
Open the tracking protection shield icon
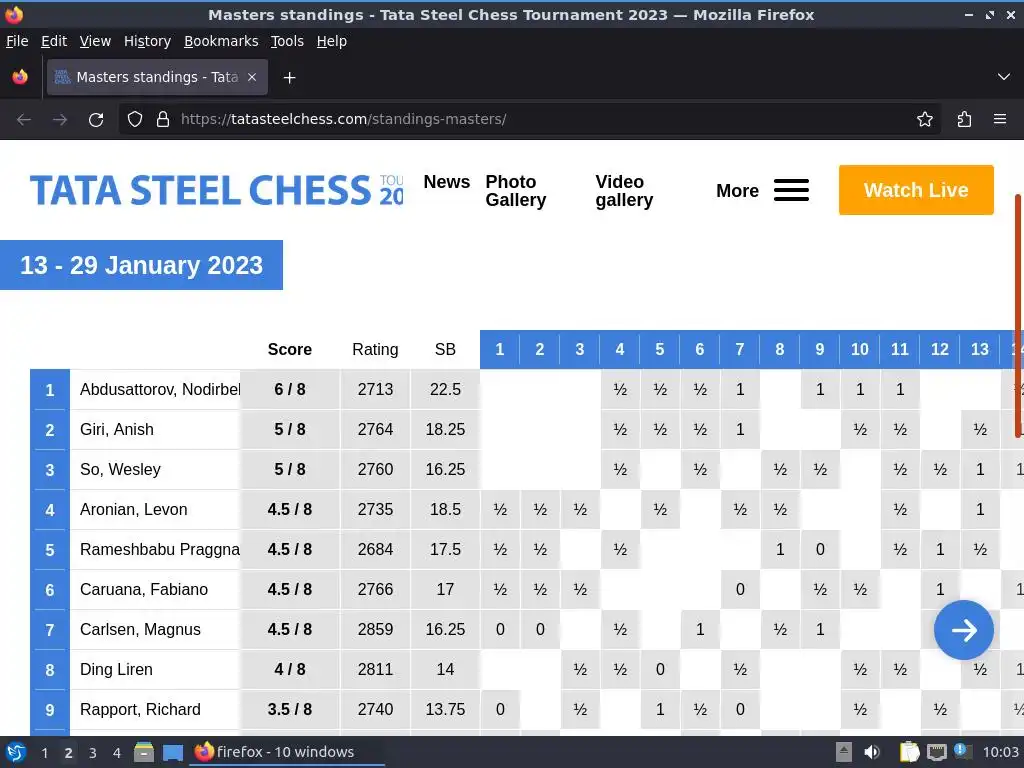click(x=135, y=120)
